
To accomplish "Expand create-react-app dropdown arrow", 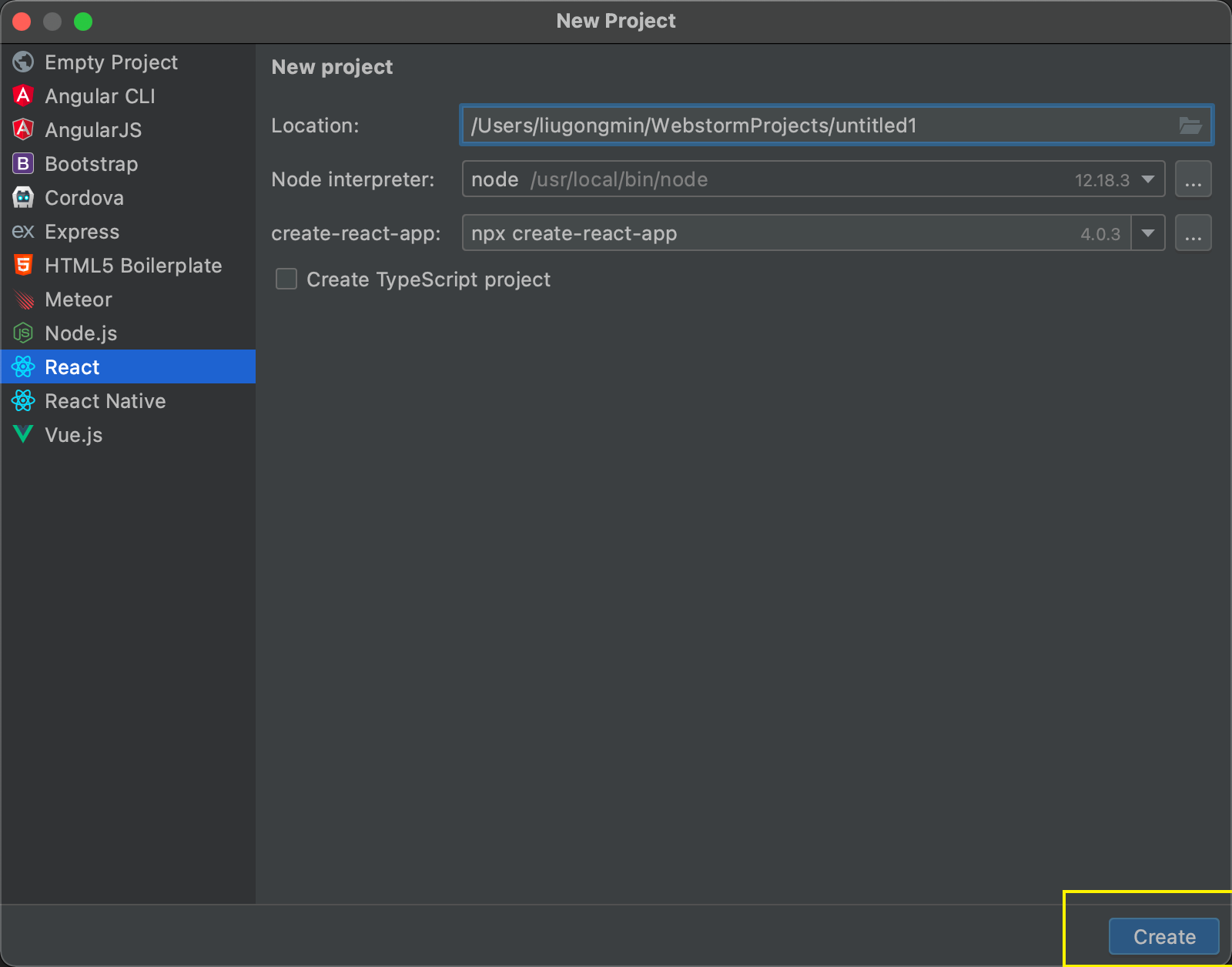I will (x=1148, y=233).
